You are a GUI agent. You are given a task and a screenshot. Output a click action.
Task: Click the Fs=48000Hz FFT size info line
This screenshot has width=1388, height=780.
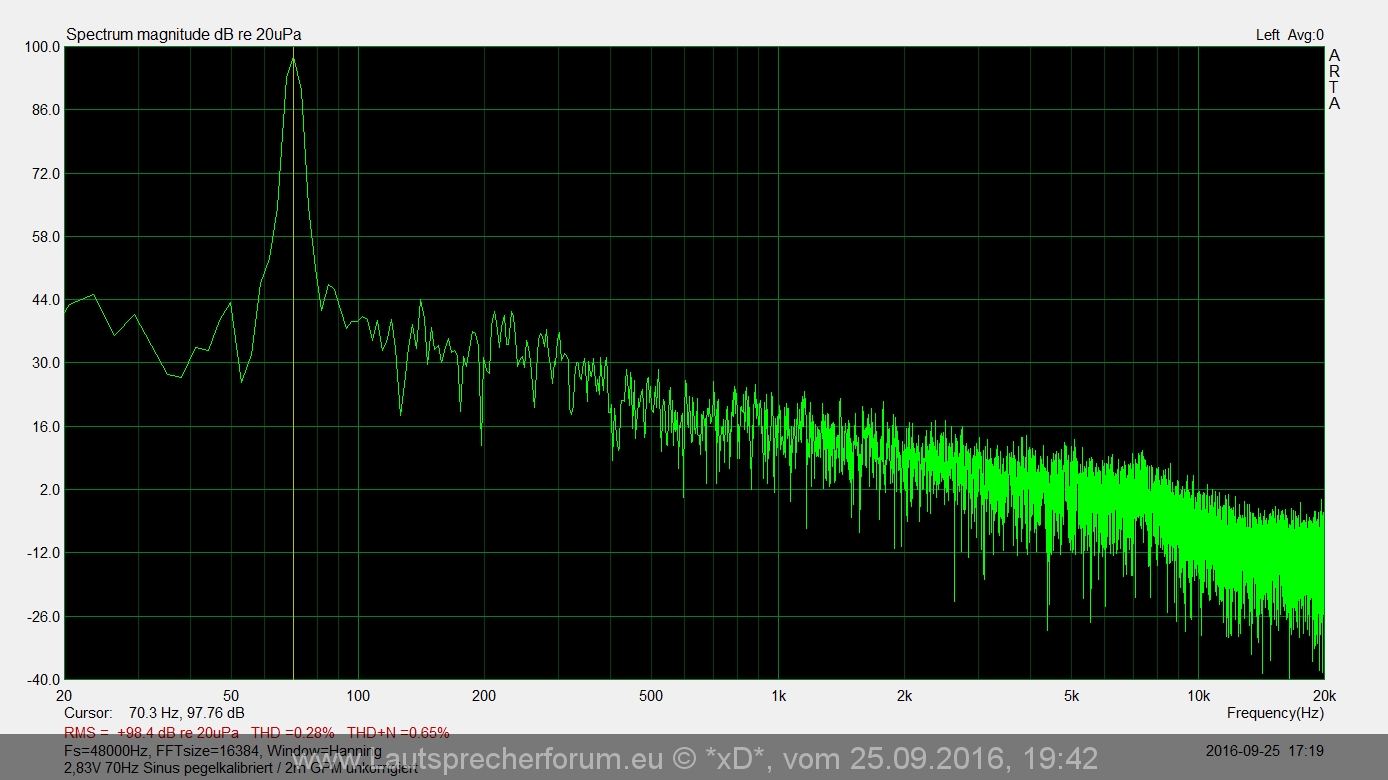[222, 751]
